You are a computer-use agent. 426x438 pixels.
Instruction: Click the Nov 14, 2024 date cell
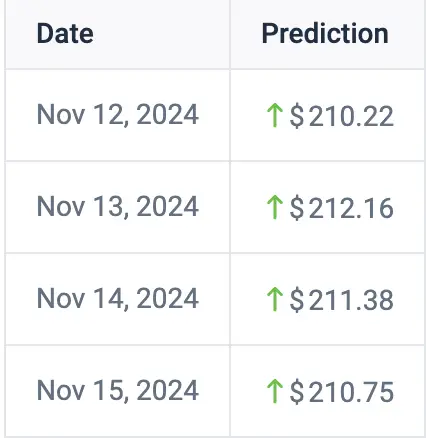(118, 299)
